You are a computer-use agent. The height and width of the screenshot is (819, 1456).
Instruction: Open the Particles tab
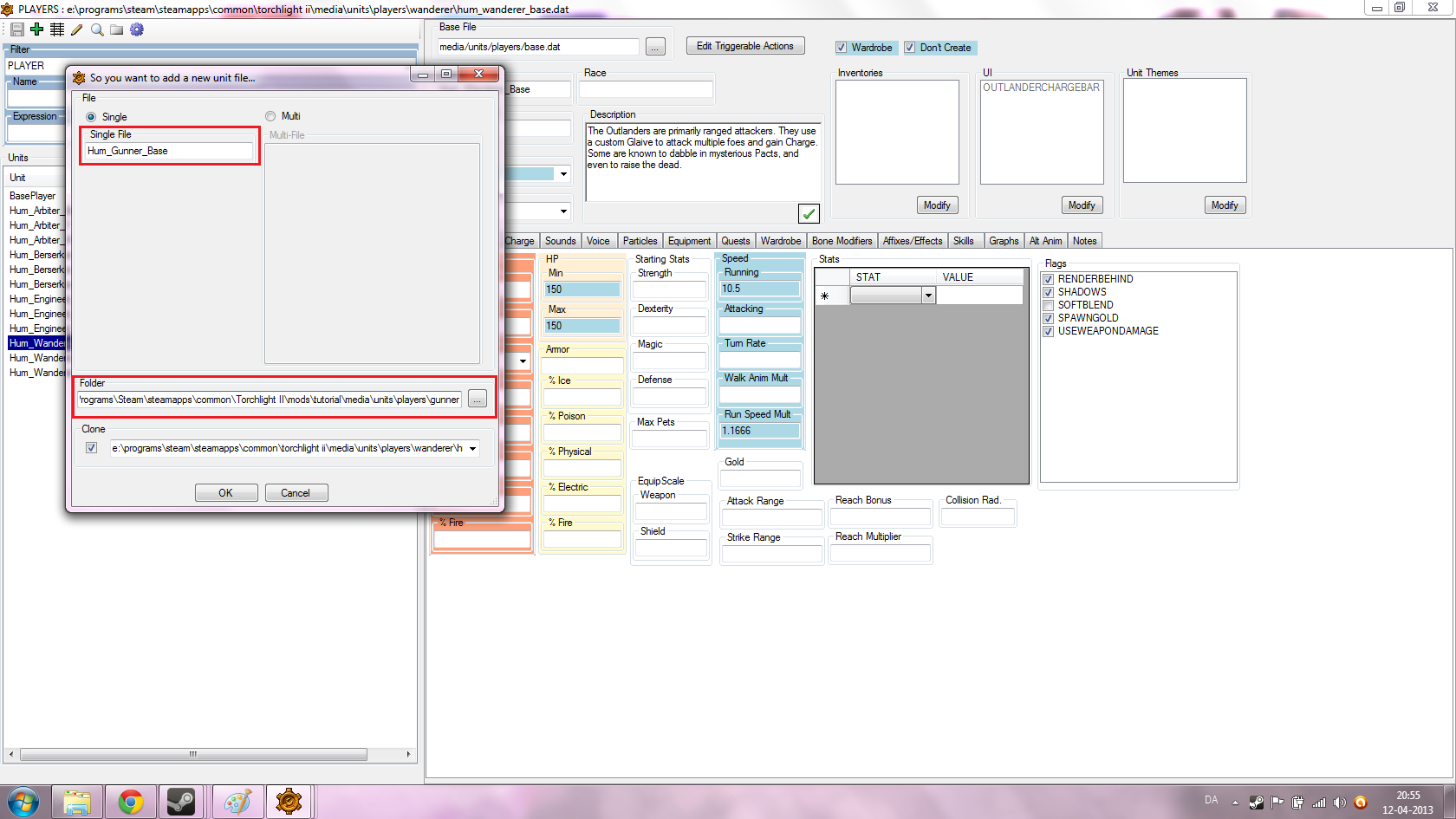(x=640, y=241)
